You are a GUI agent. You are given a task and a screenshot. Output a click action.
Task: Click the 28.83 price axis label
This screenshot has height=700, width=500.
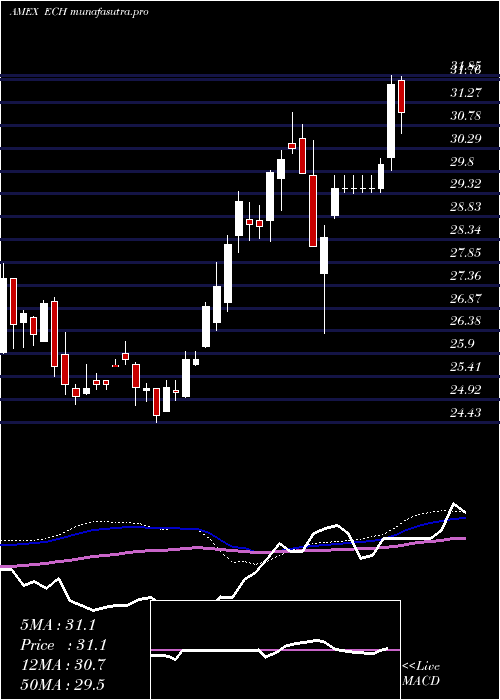click(467, 207)
